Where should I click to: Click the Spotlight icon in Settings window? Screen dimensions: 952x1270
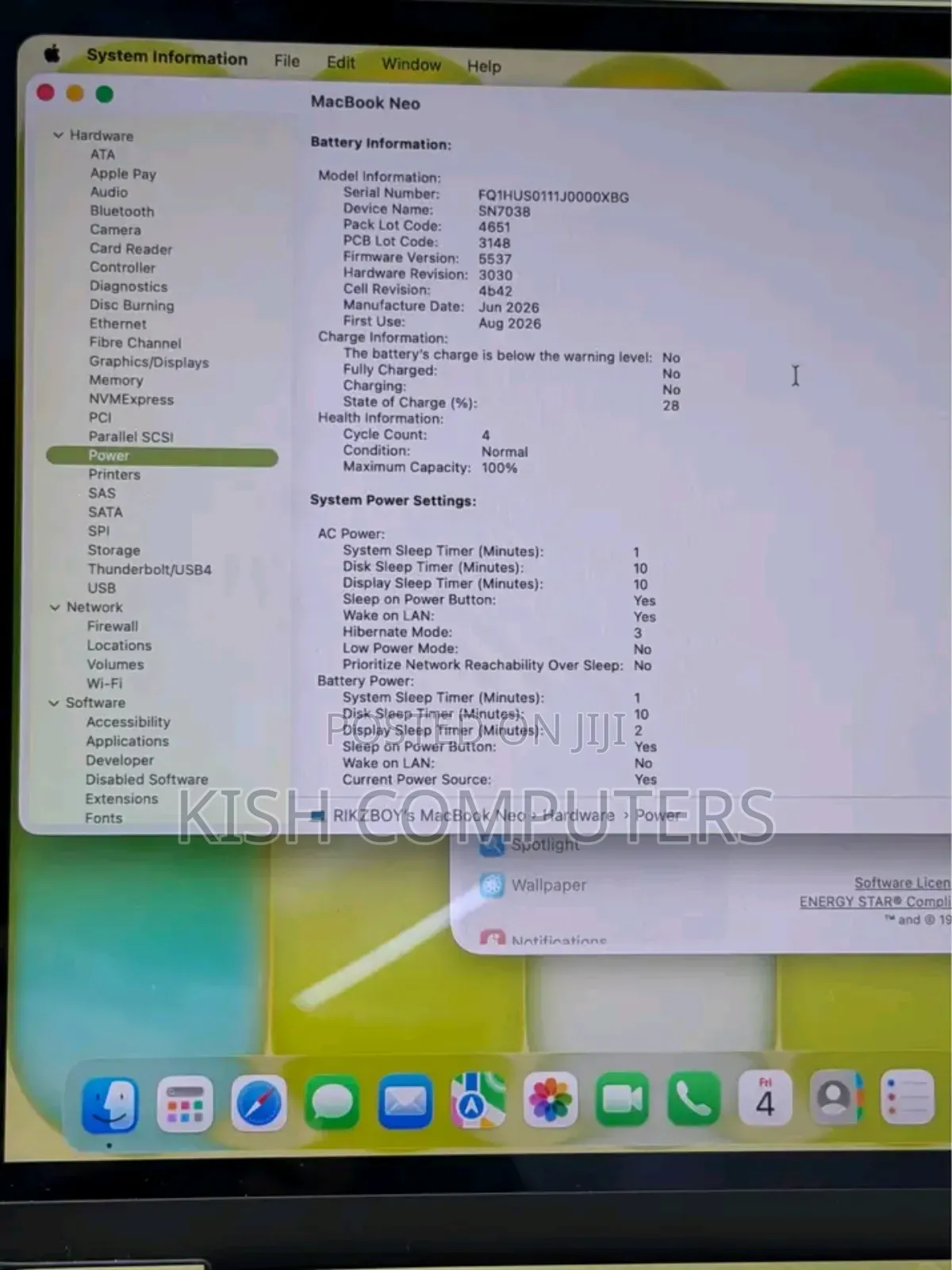492,845
